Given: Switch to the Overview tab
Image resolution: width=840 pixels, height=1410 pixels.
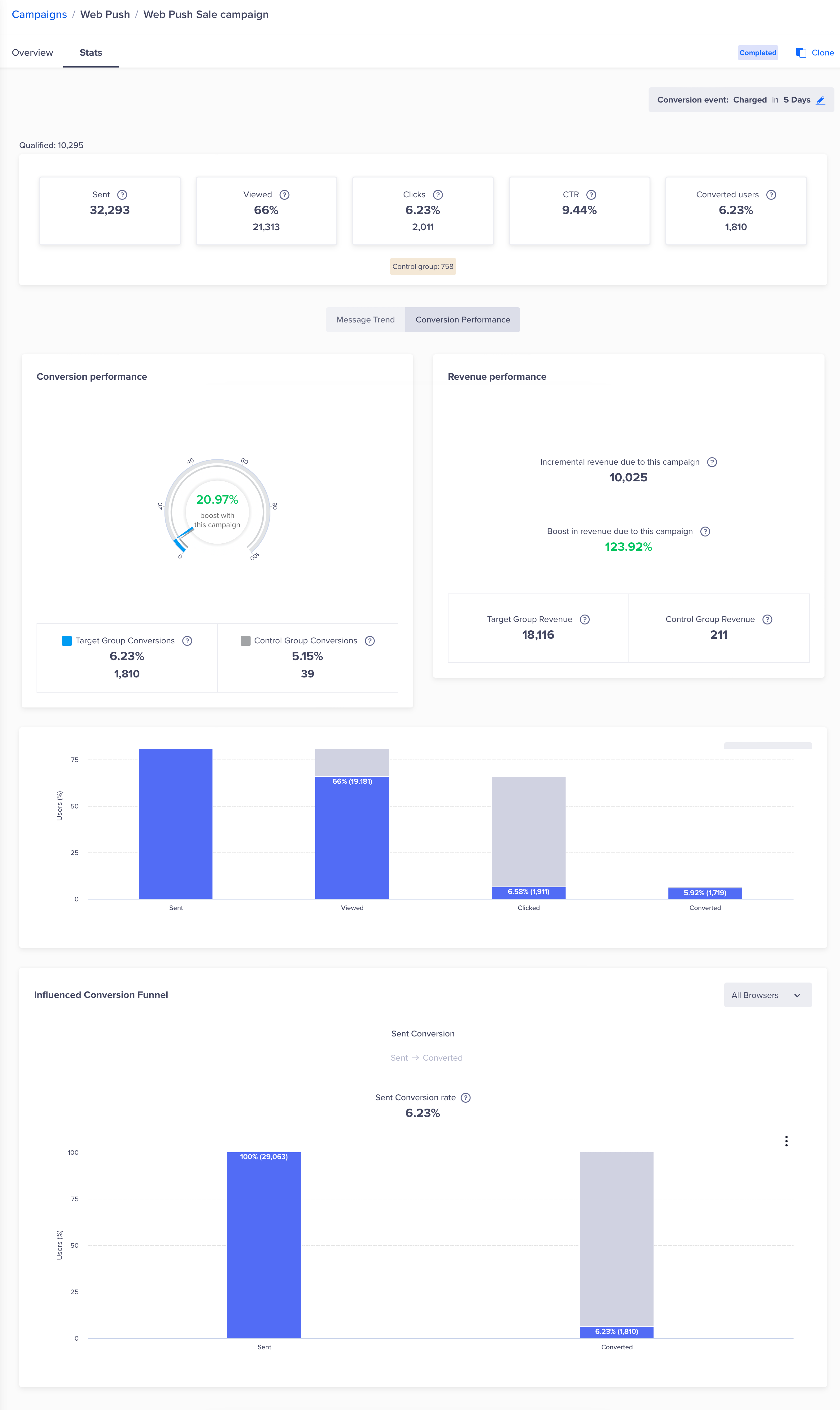Looking at the screenshot, I should [x=32, y=53].
